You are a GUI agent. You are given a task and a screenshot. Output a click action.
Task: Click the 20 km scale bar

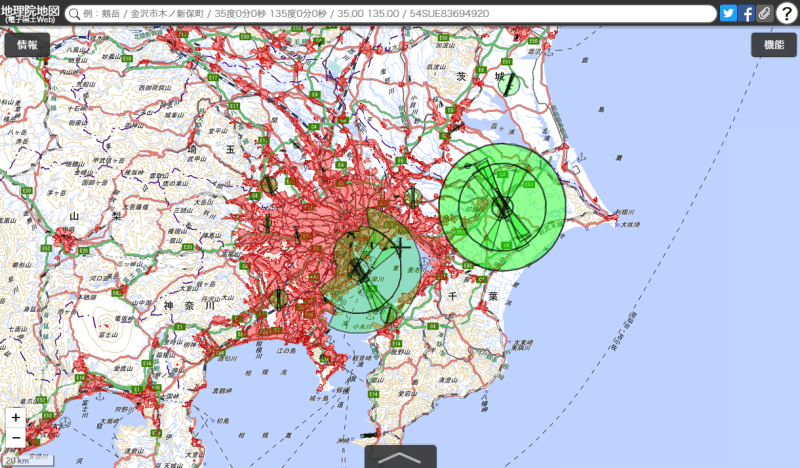click(28, 460)
